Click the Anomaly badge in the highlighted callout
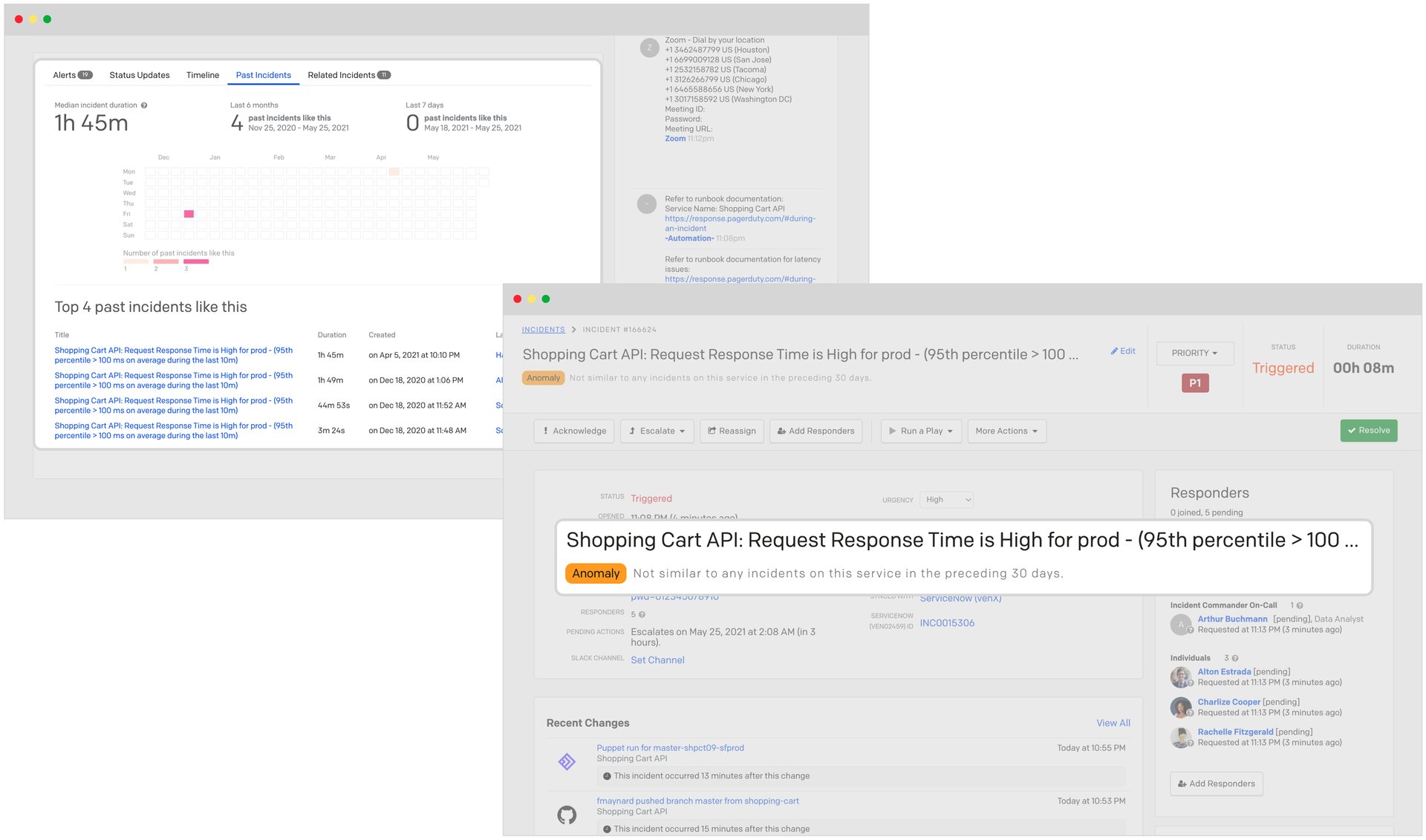The width and height of the screenshot is (1426, 840). pyautogui.click(x=596, y=573)
